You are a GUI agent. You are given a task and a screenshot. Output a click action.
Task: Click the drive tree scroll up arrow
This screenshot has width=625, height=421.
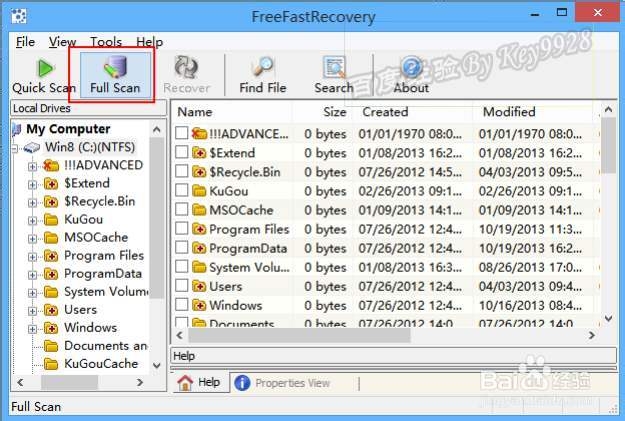(x=157, y=130)
